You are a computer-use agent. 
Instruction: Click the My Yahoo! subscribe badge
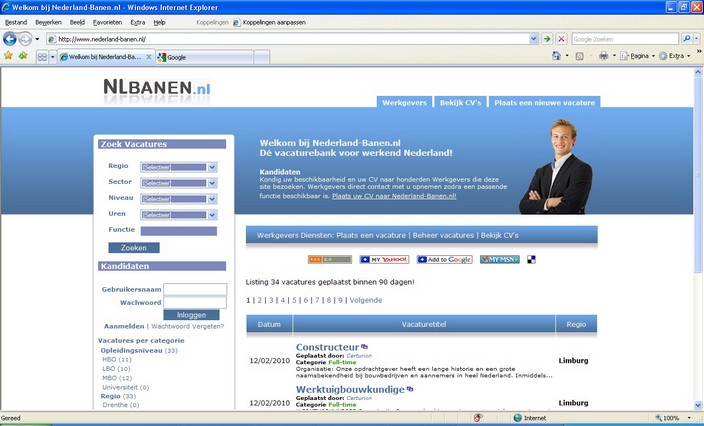[384, 259]
